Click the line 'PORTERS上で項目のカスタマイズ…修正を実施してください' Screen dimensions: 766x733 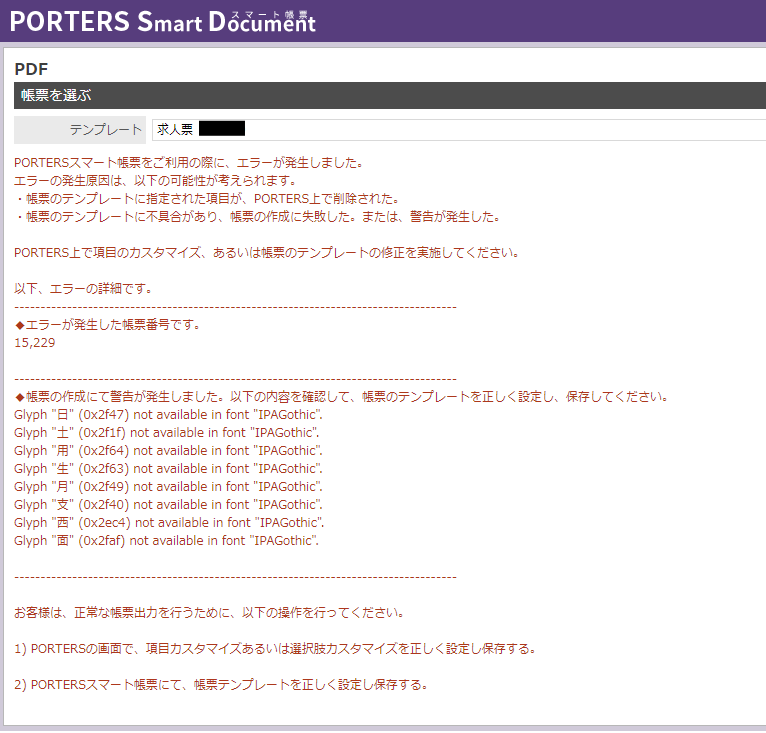[x=267, y=253]
